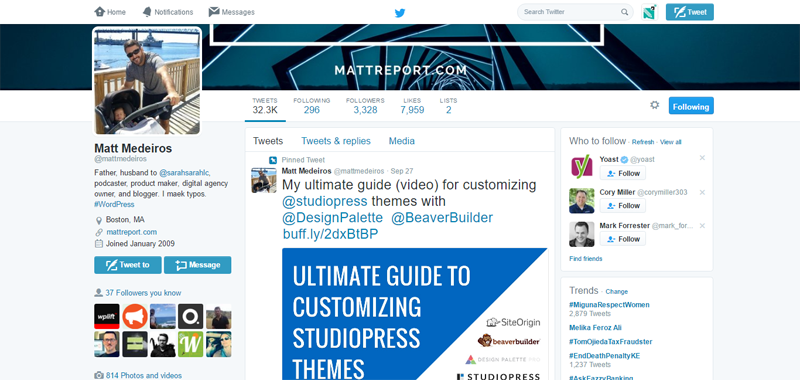The width and height of the screenshot is (800, 380).
Task: Click the Message button
Action: [197, 265]
